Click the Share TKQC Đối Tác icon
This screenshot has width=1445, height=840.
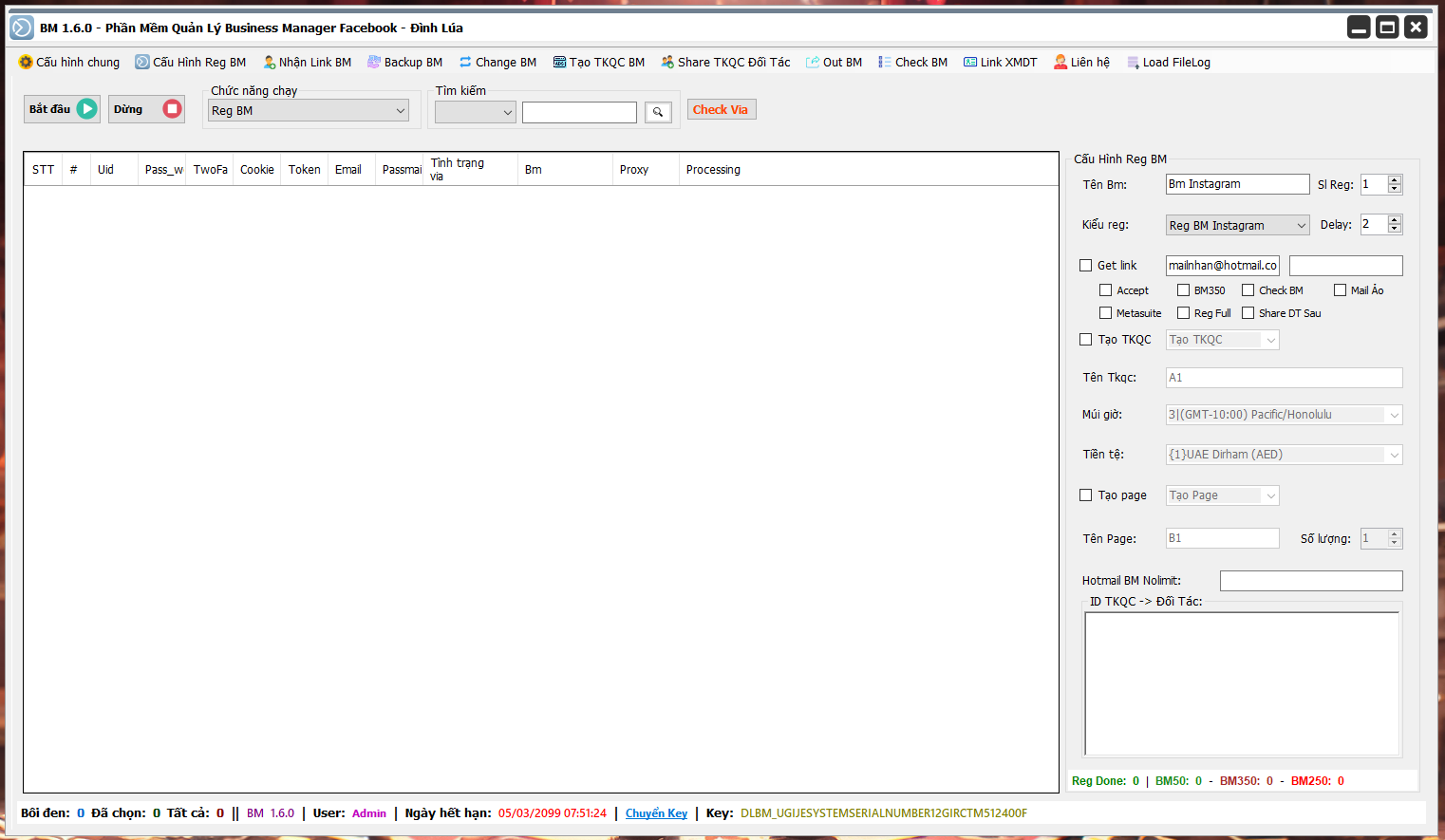667,62
